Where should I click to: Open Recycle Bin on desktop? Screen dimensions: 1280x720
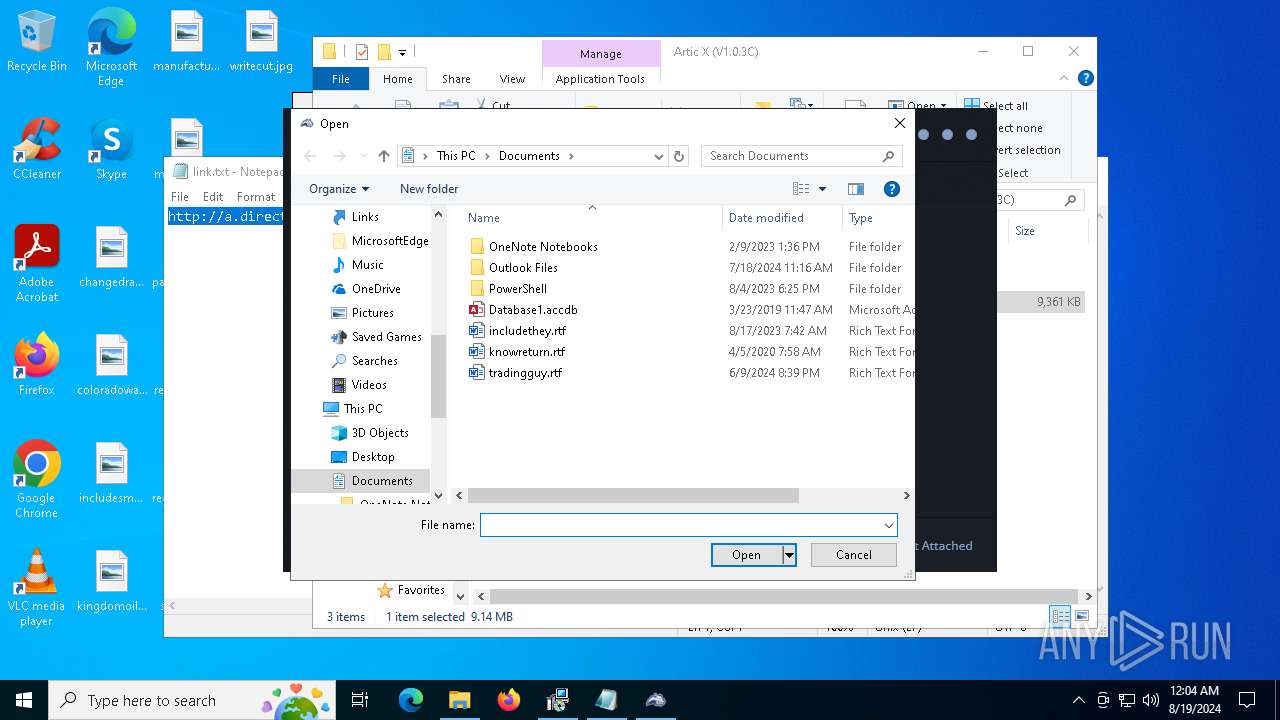pos(37,42)
